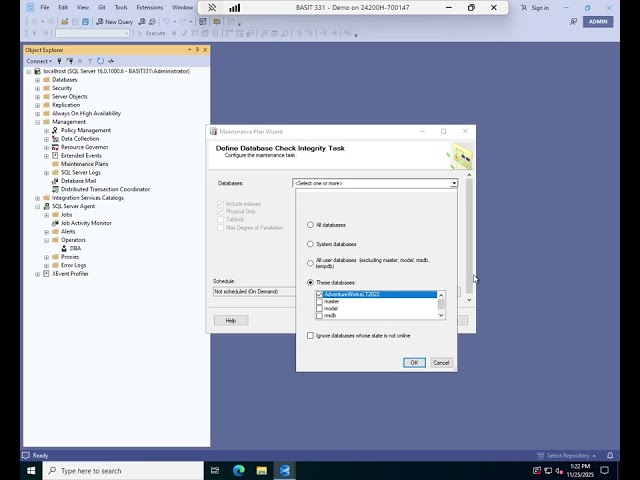
Task: Open Activity Monitor icon in Object Explorer
Action: pos(111,61)
